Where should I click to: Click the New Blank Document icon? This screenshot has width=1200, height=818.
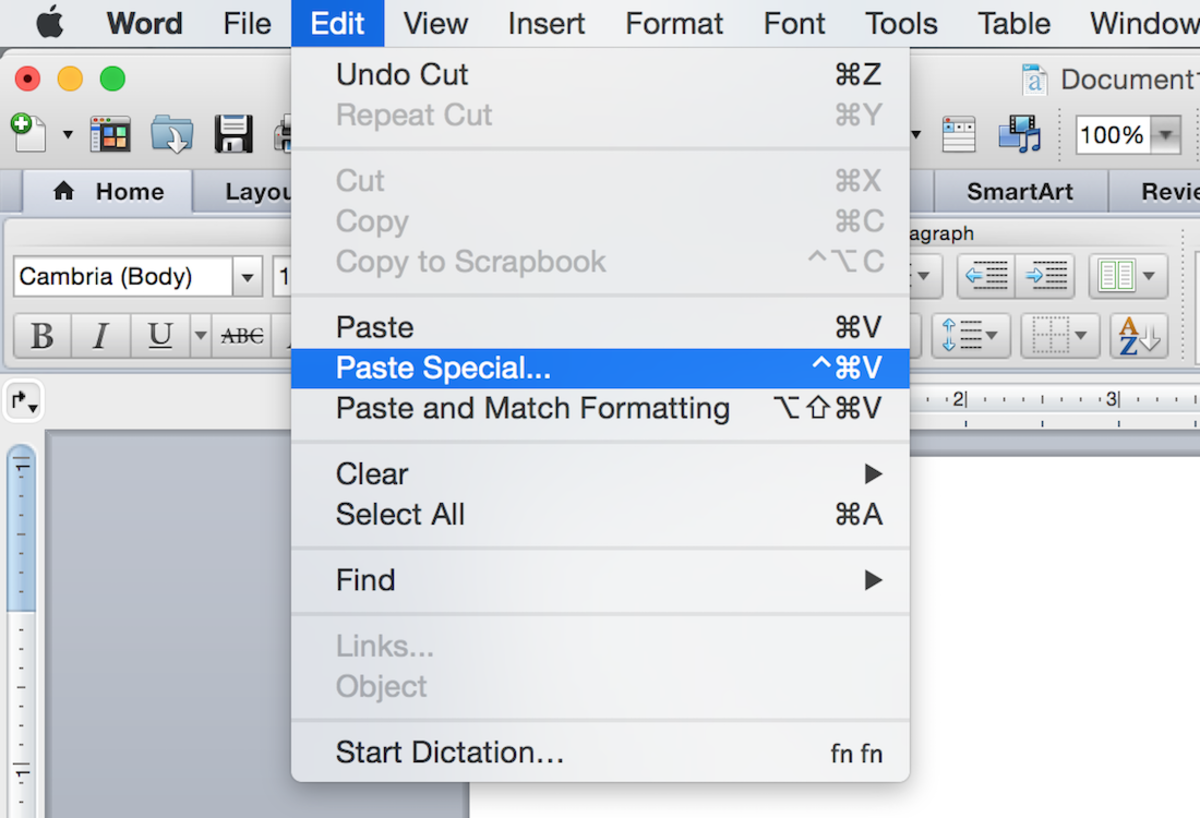click(x=27, y=132)
